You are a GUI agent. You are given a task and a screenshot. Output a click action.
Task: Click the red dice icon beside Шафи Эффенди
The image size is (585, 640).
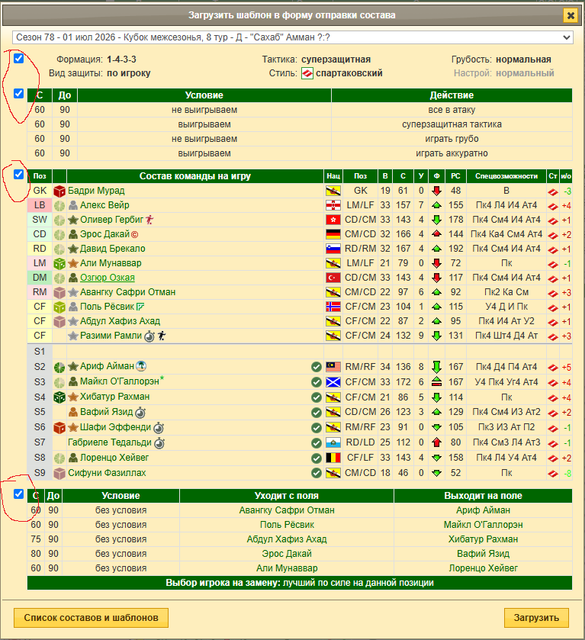(60, 427)
